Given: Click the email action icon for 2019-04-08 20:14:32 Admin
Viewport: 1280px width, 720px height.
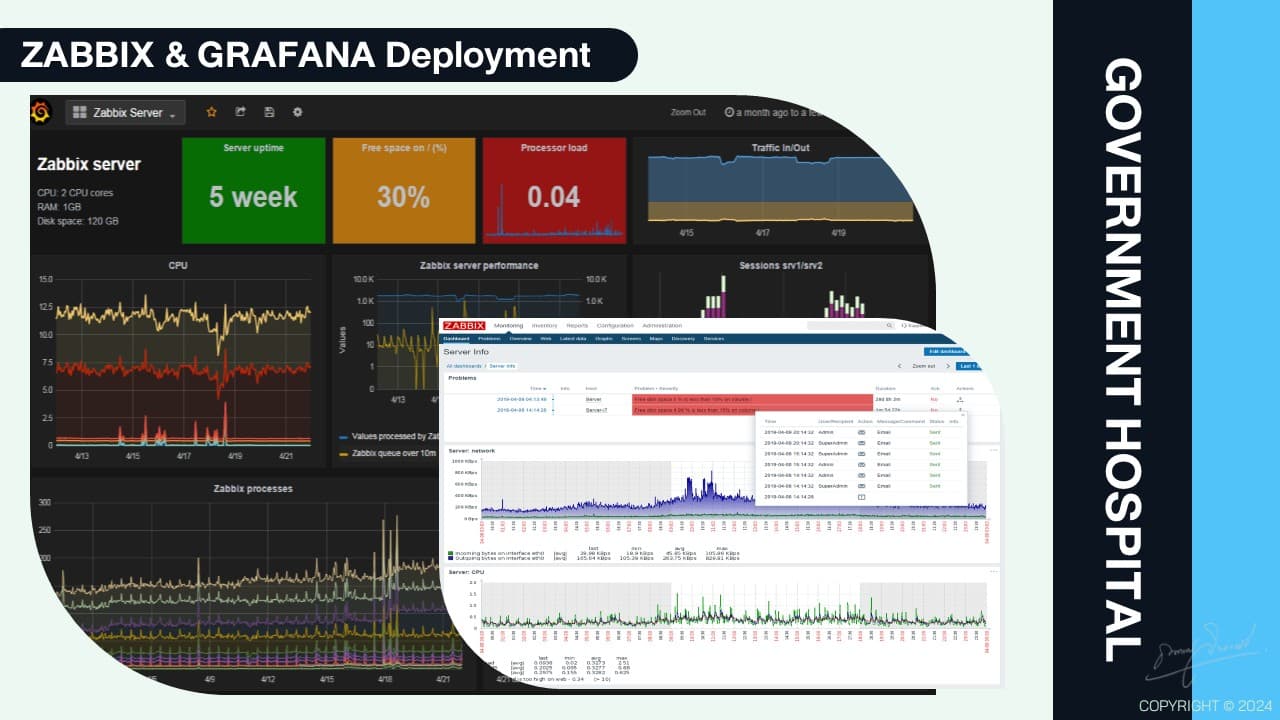Looking at the screenshot, I should click(861, 432).
